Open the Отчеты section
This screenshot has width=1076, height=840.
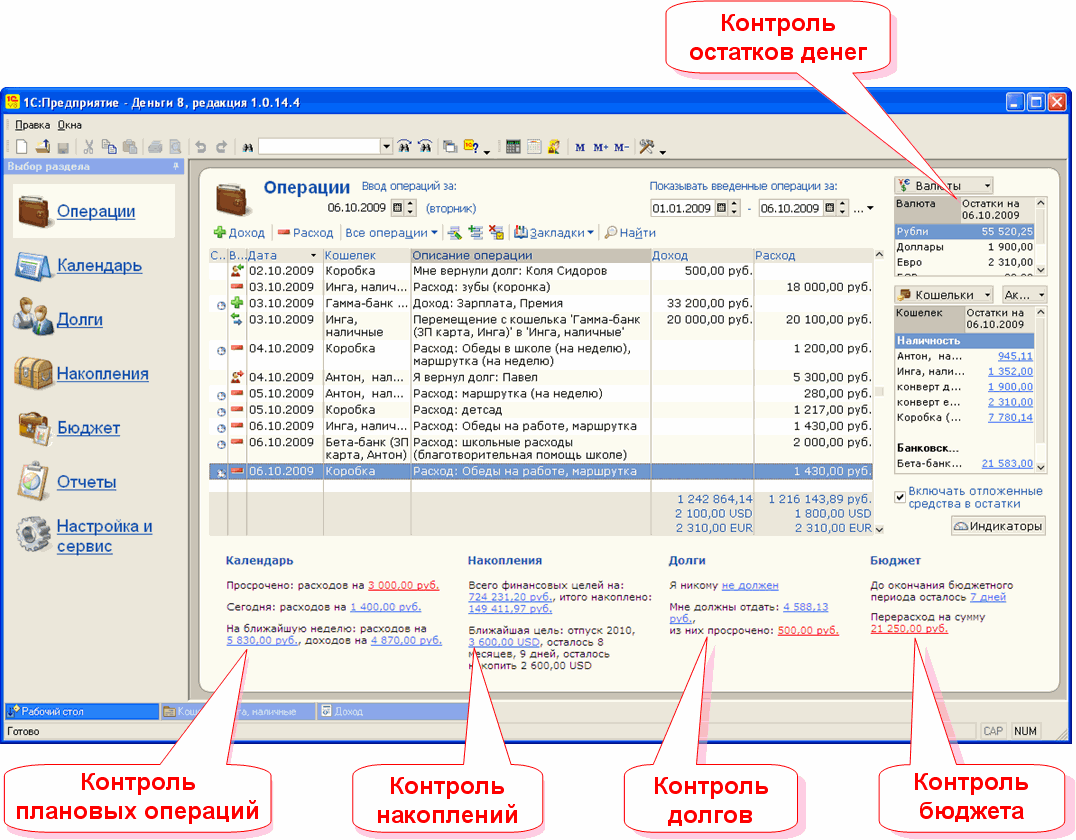[86, 482]
